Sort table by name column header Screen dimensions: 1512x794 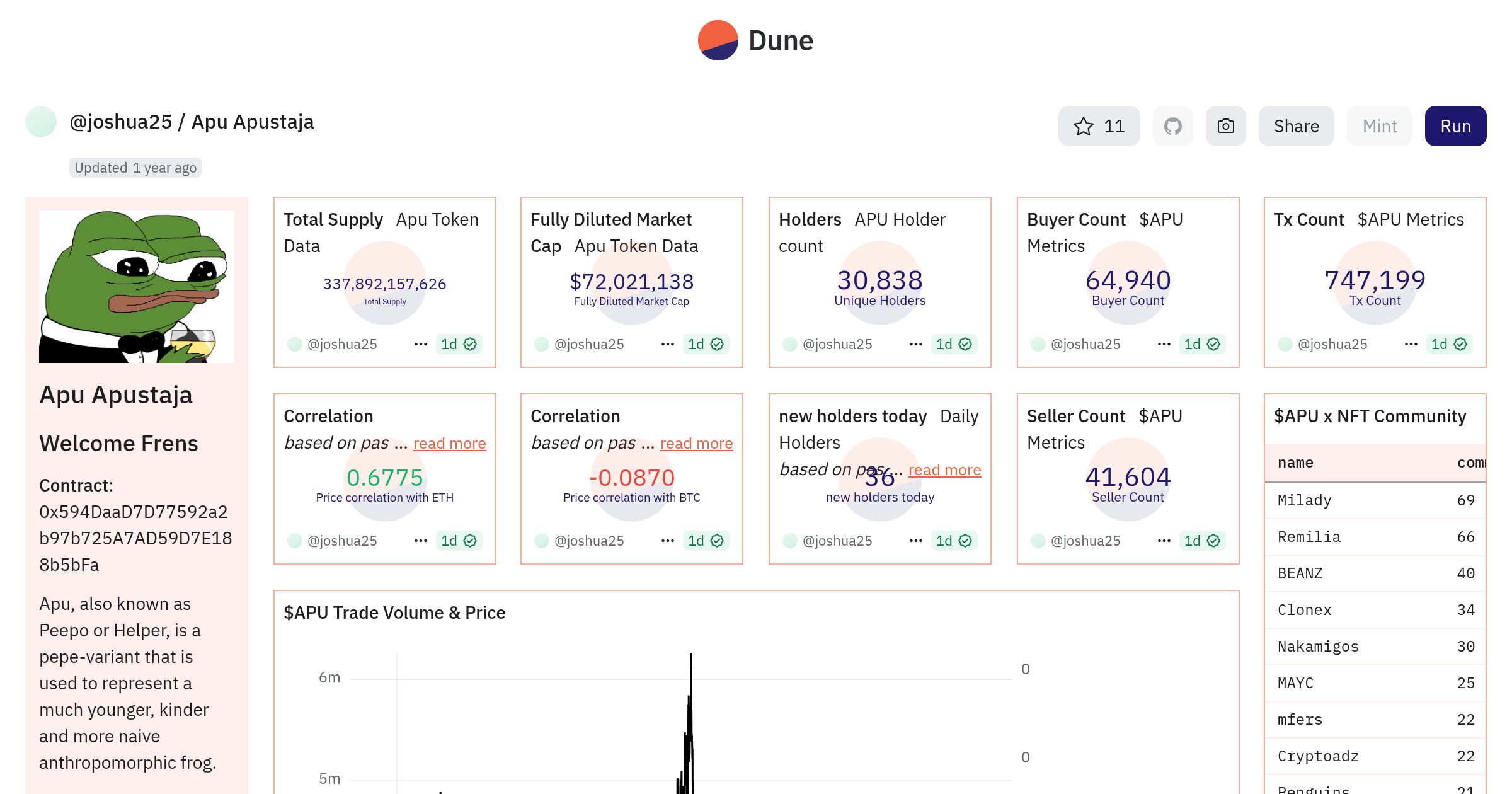pos(1295,463)
